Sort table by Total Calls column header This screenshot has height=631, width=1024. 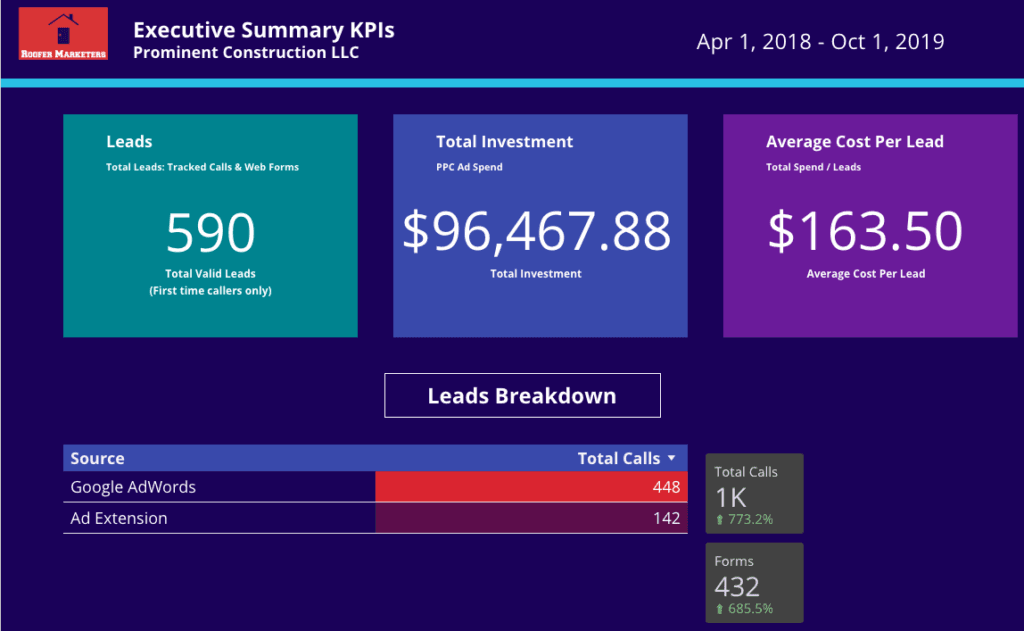click(x=618, y=458)
